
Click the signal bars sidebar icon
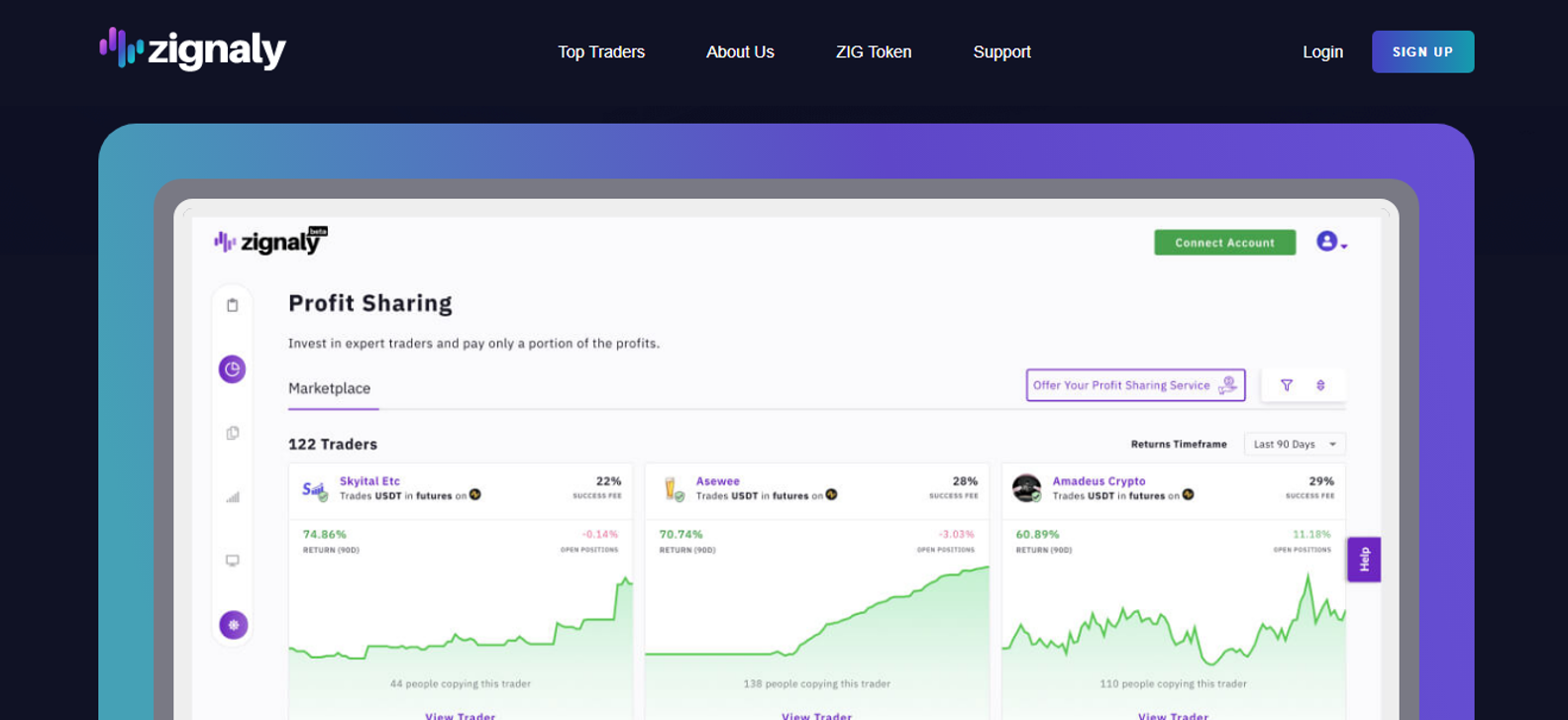[233, 497]
